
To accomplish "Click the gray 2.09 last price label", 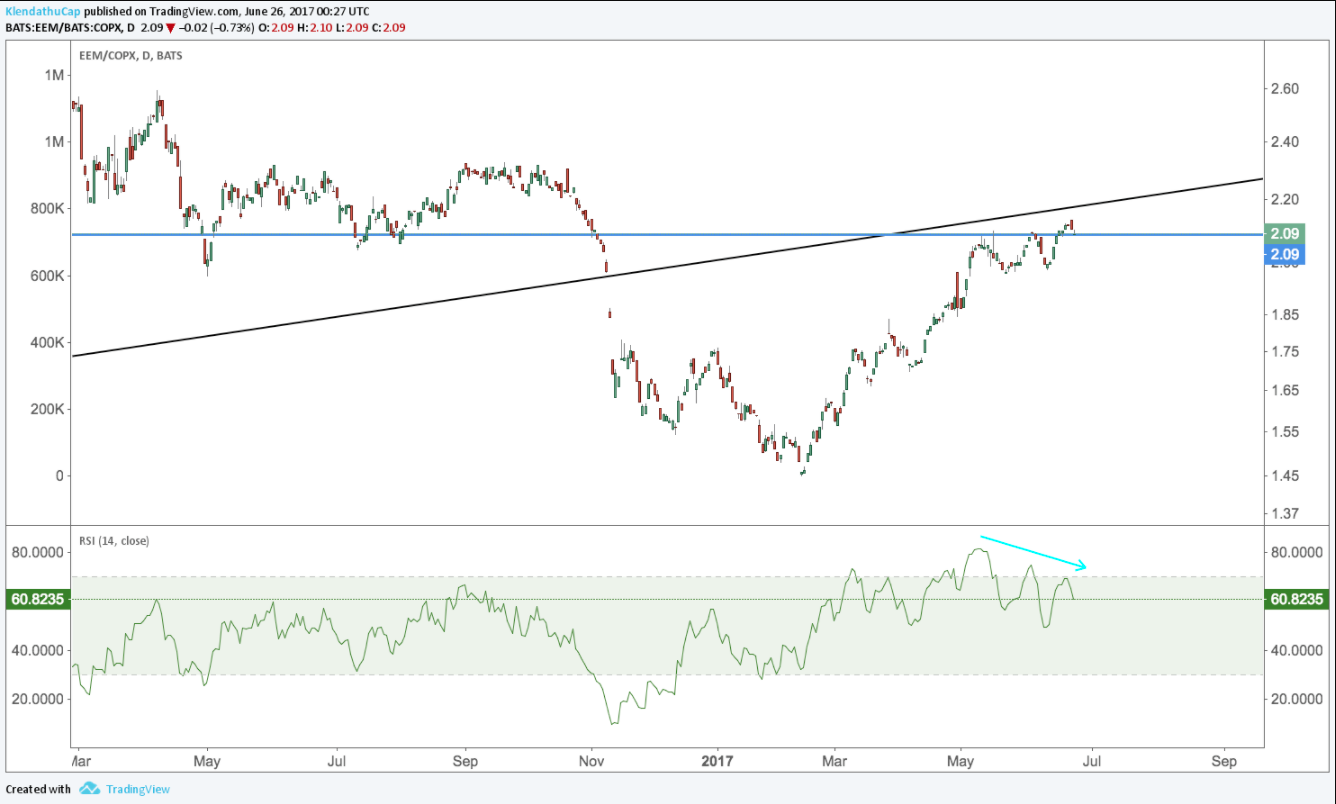I will 1284,234.
